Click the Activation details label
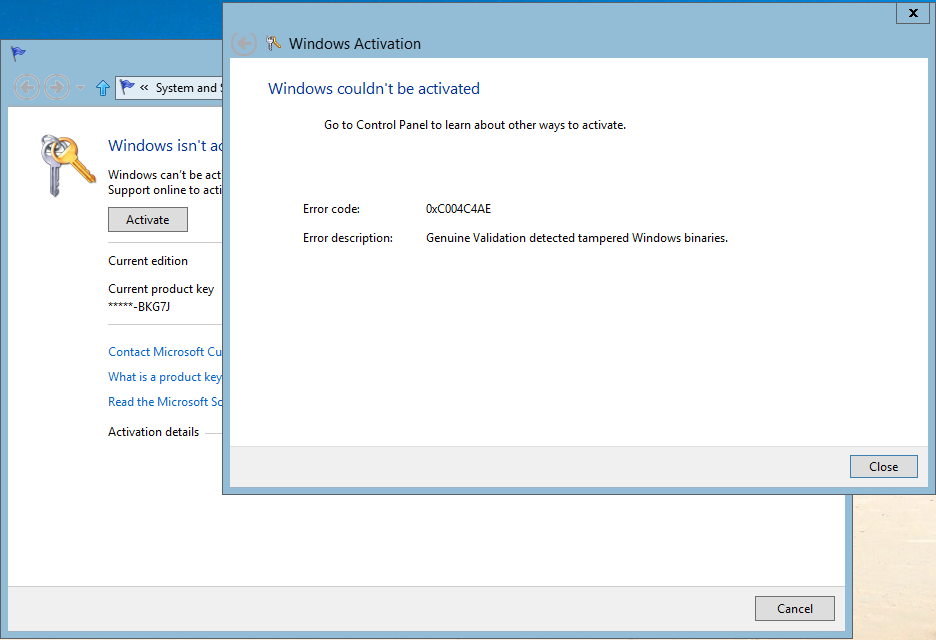 pos(153,432)
